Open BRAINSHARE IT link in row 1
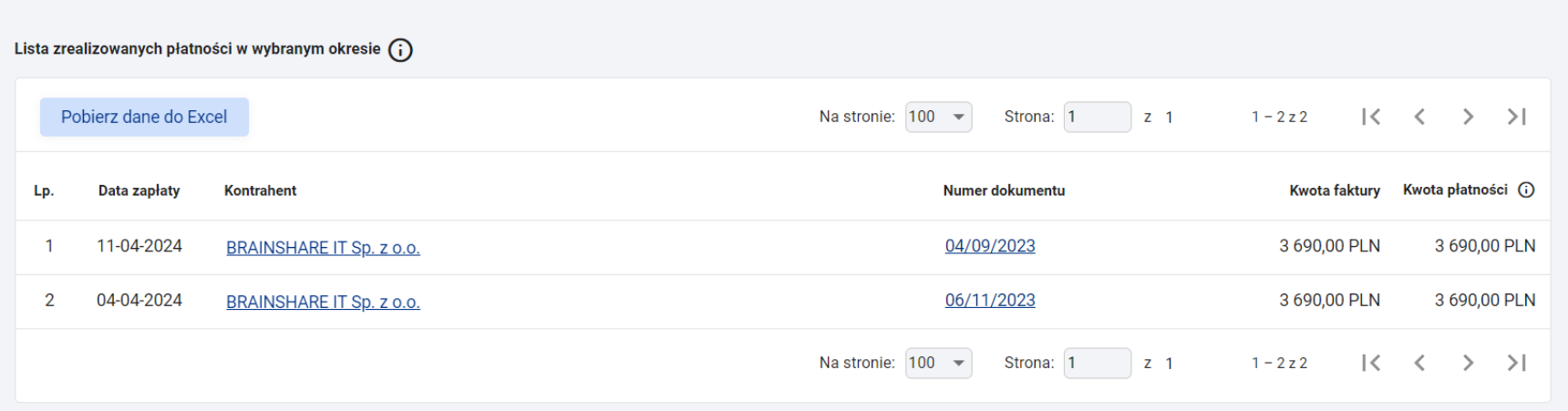This screenshot has width=1568, height=411. pyautogui.click(x=323, y=247)
